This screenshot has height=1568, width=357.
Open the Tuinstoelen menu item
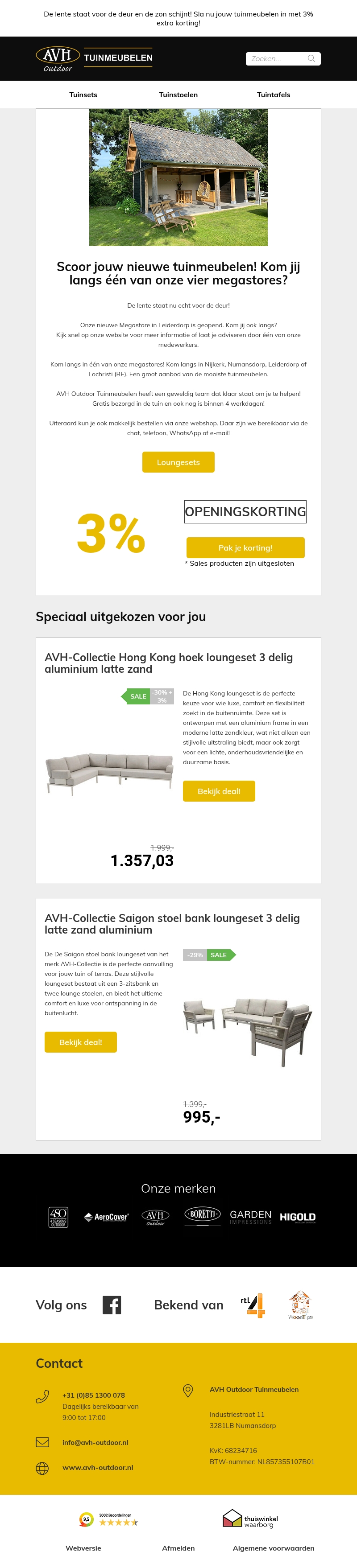coord(178,95)
